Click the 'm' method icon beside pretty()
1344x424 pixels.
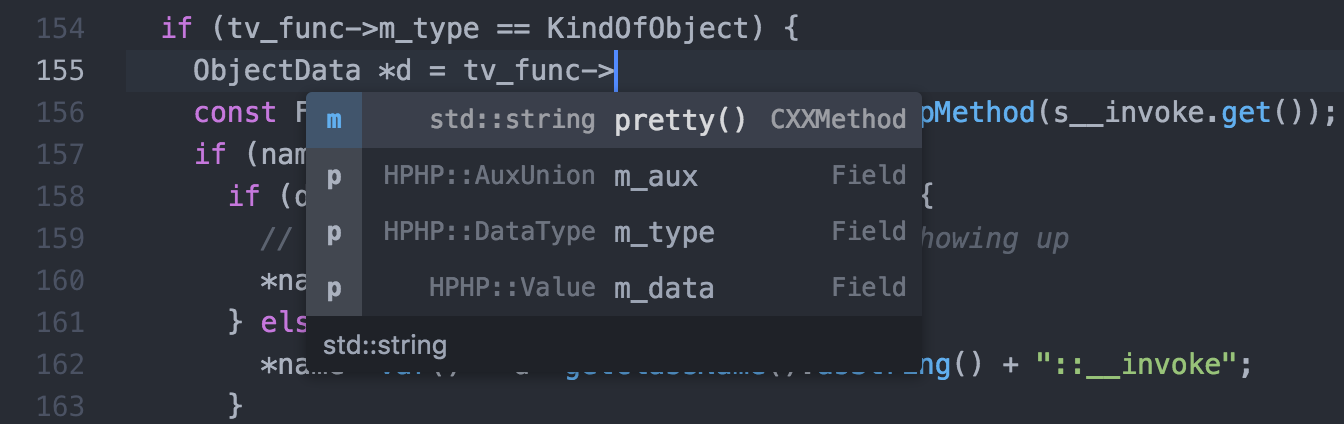pos(334,120)
